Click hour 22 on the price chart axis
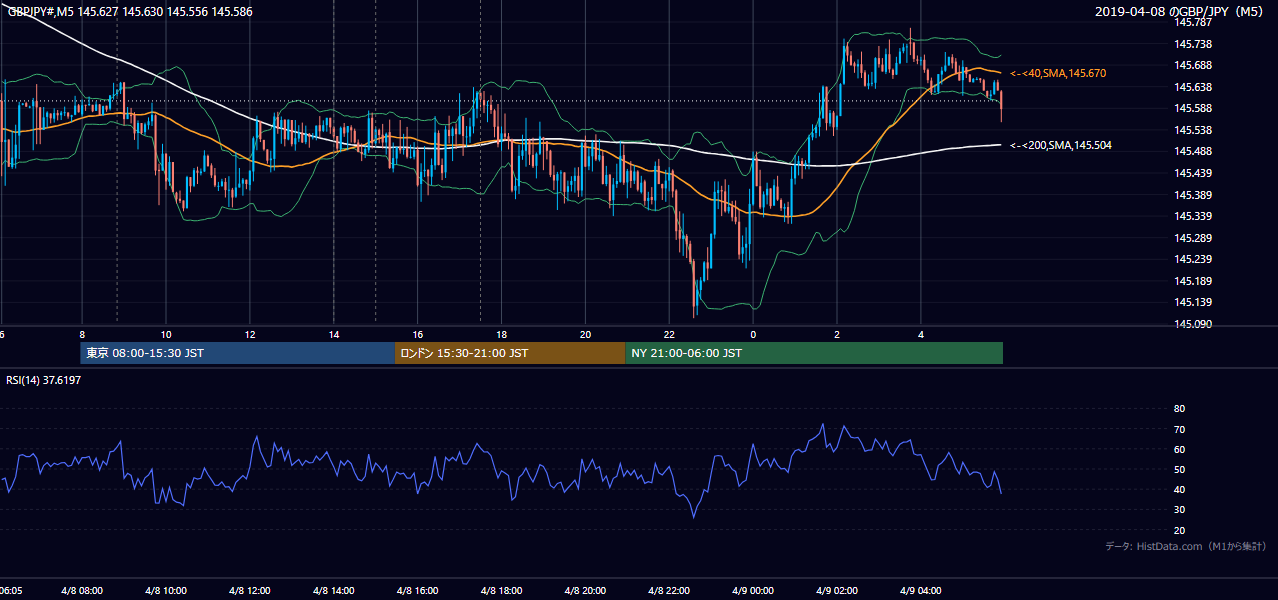Image resolution: width=1278 pixels, height=600 pixels. tap(669, 335)
